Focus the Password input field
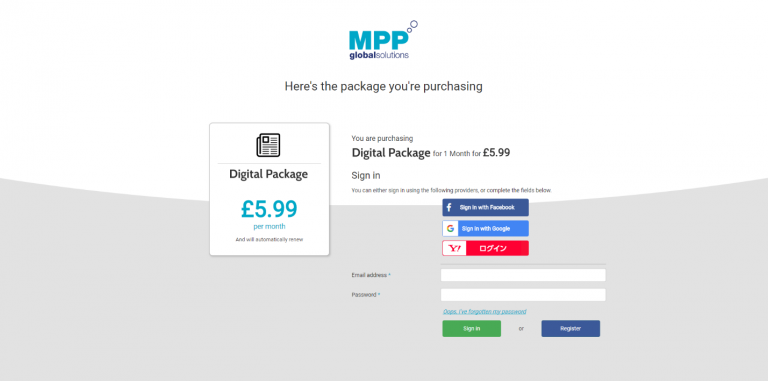768x381 pixels. click(523, 295)
